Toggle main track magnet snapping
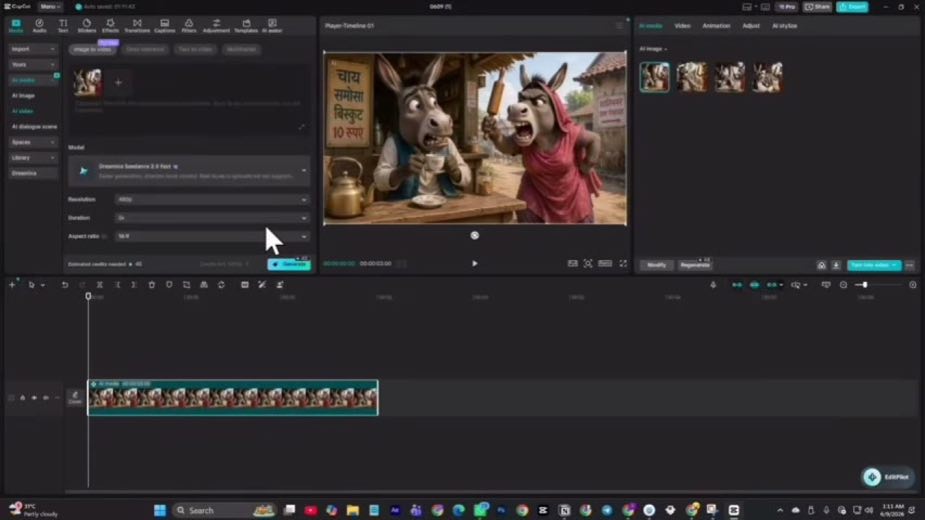 click(737, 285)
